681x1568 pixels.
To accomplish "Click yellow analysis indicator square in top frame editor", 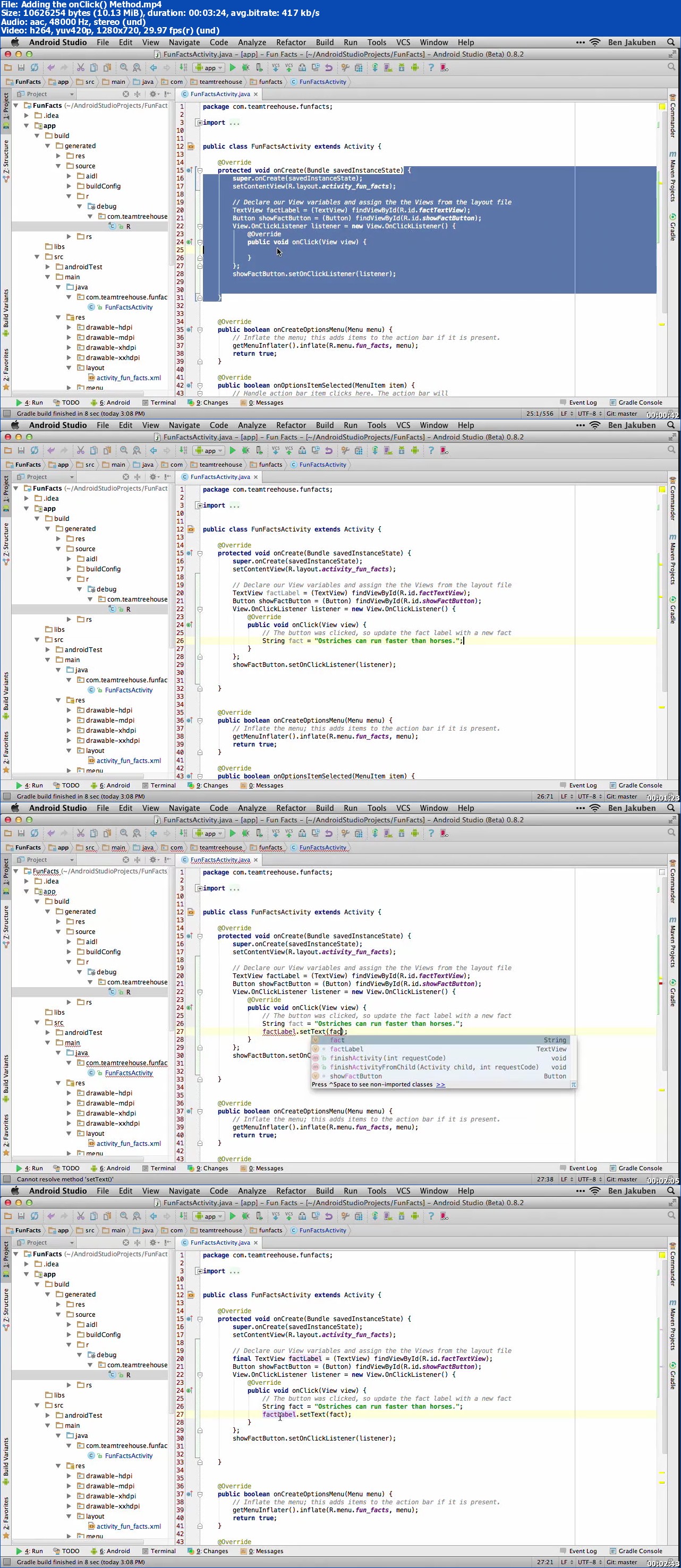I will (661, 107).
